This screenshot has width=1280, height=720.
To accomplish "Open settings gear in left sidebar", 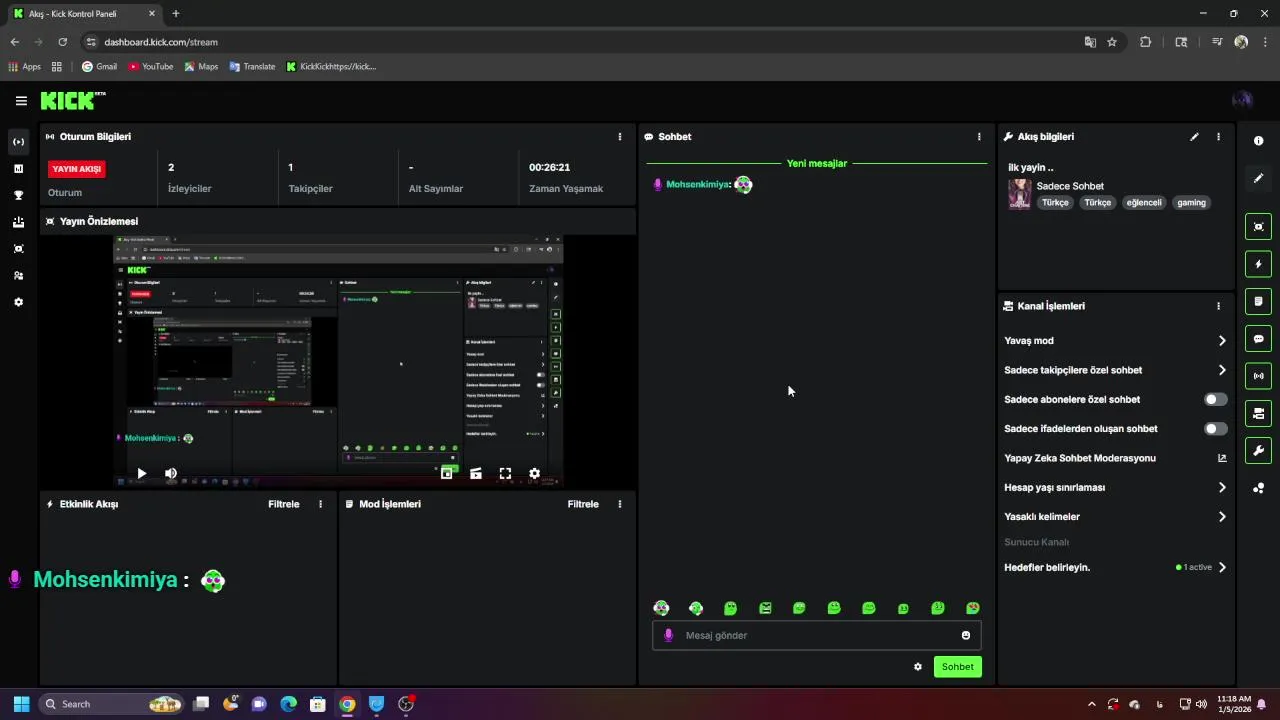I will (18, 302).
